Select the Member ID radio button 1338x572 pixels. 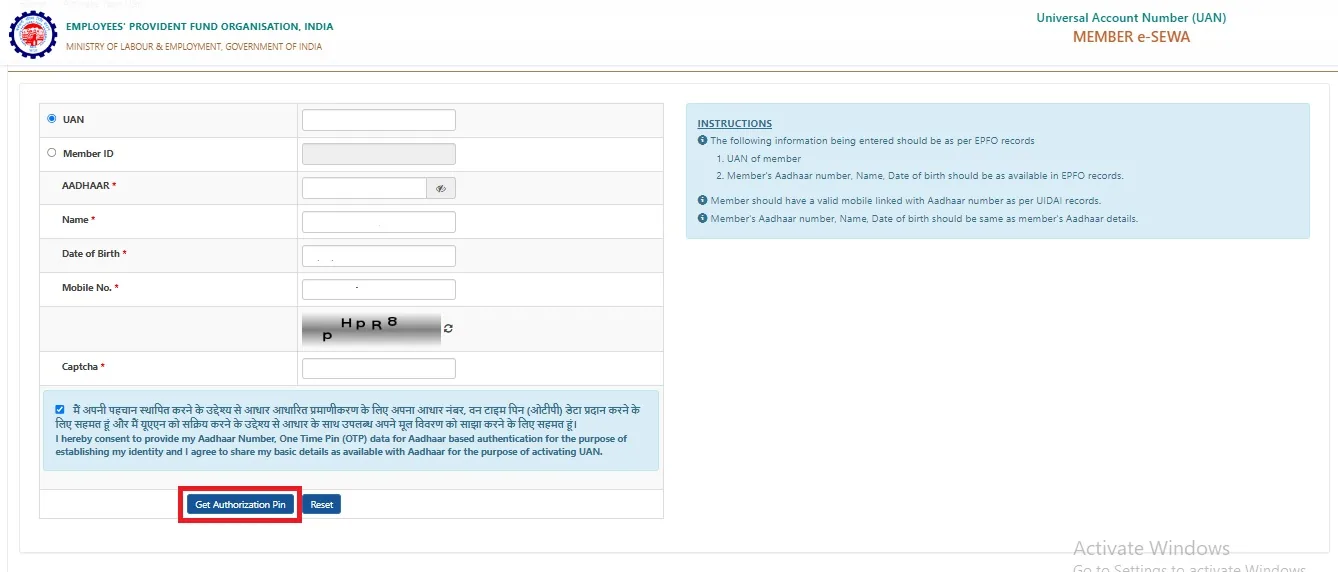pyautogui.click(x=52, y=153)
